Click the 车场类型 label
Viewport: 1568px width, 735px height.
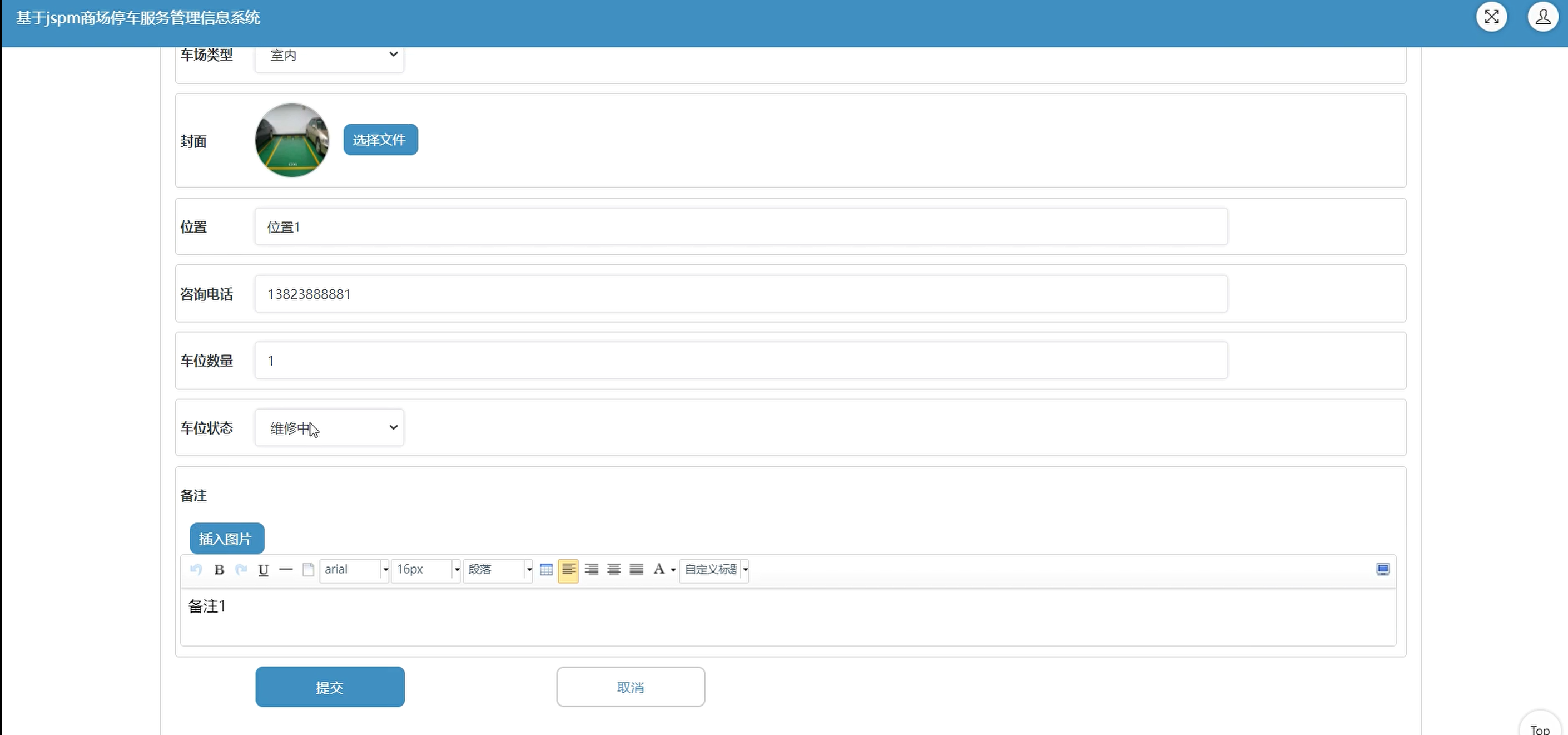pyautogui.click(x=206, y=55)
